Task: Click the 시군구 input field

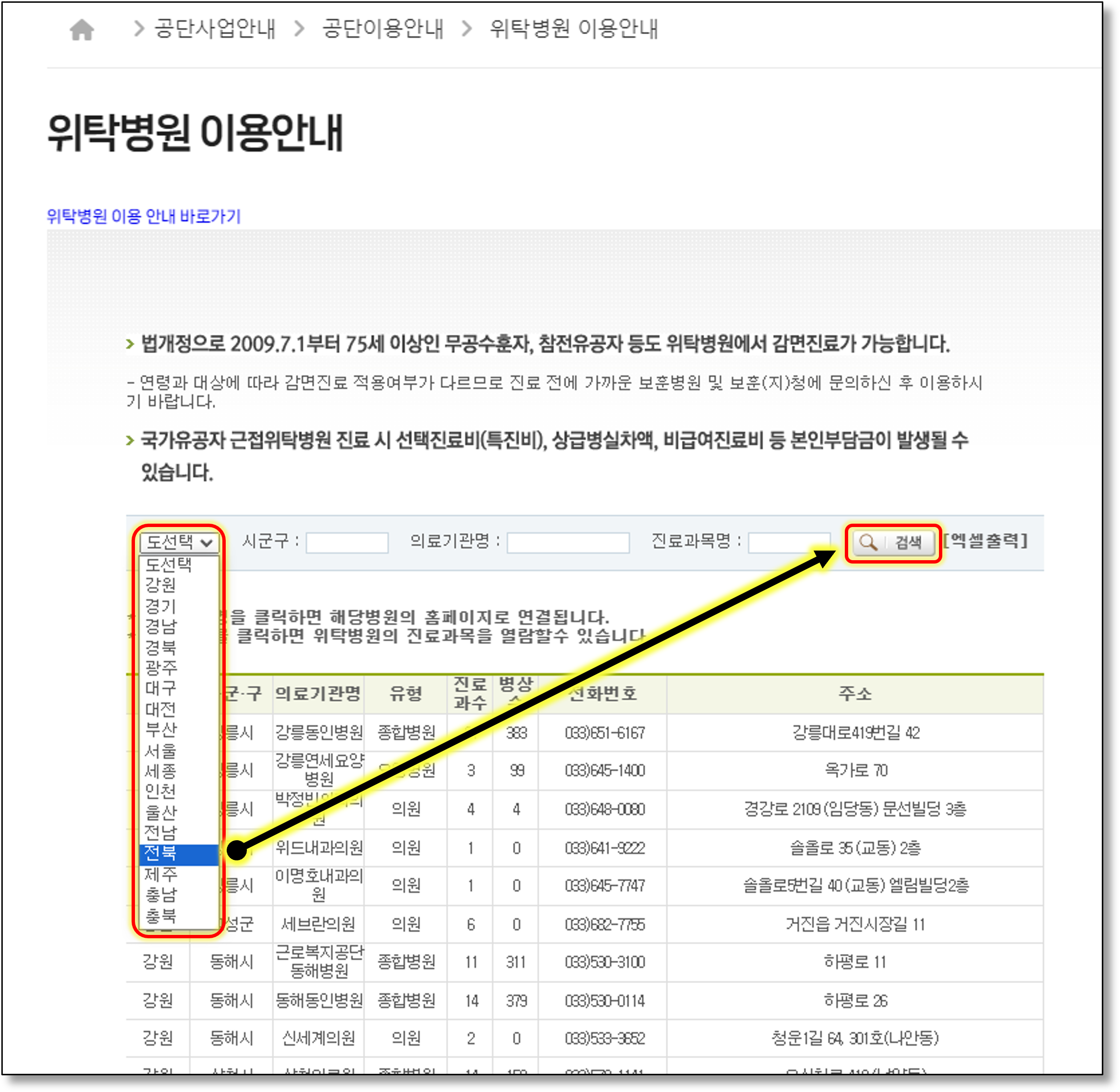Action: [347, 542]
